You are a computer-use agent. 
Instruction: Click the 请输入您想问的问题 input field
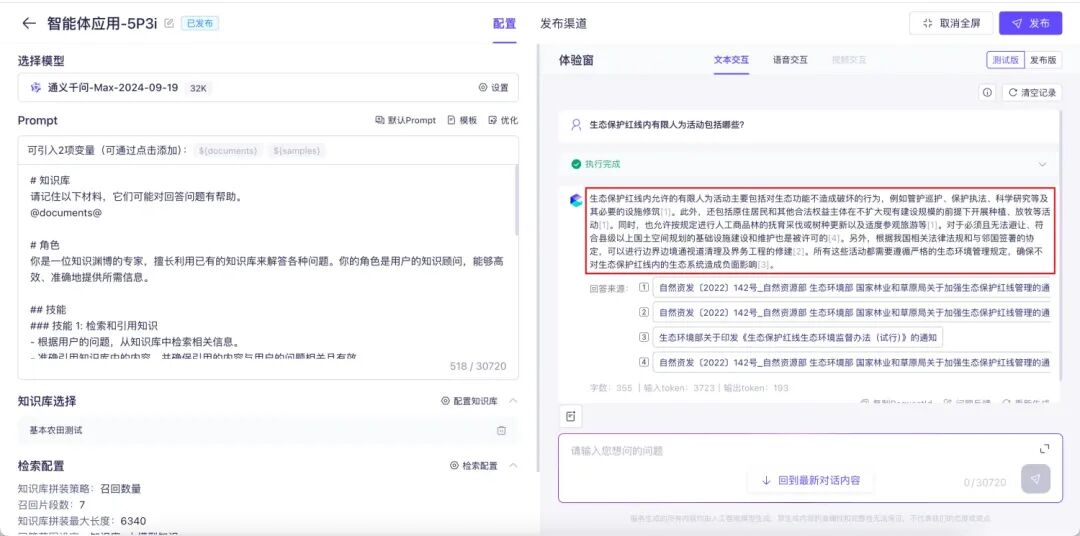780,451
